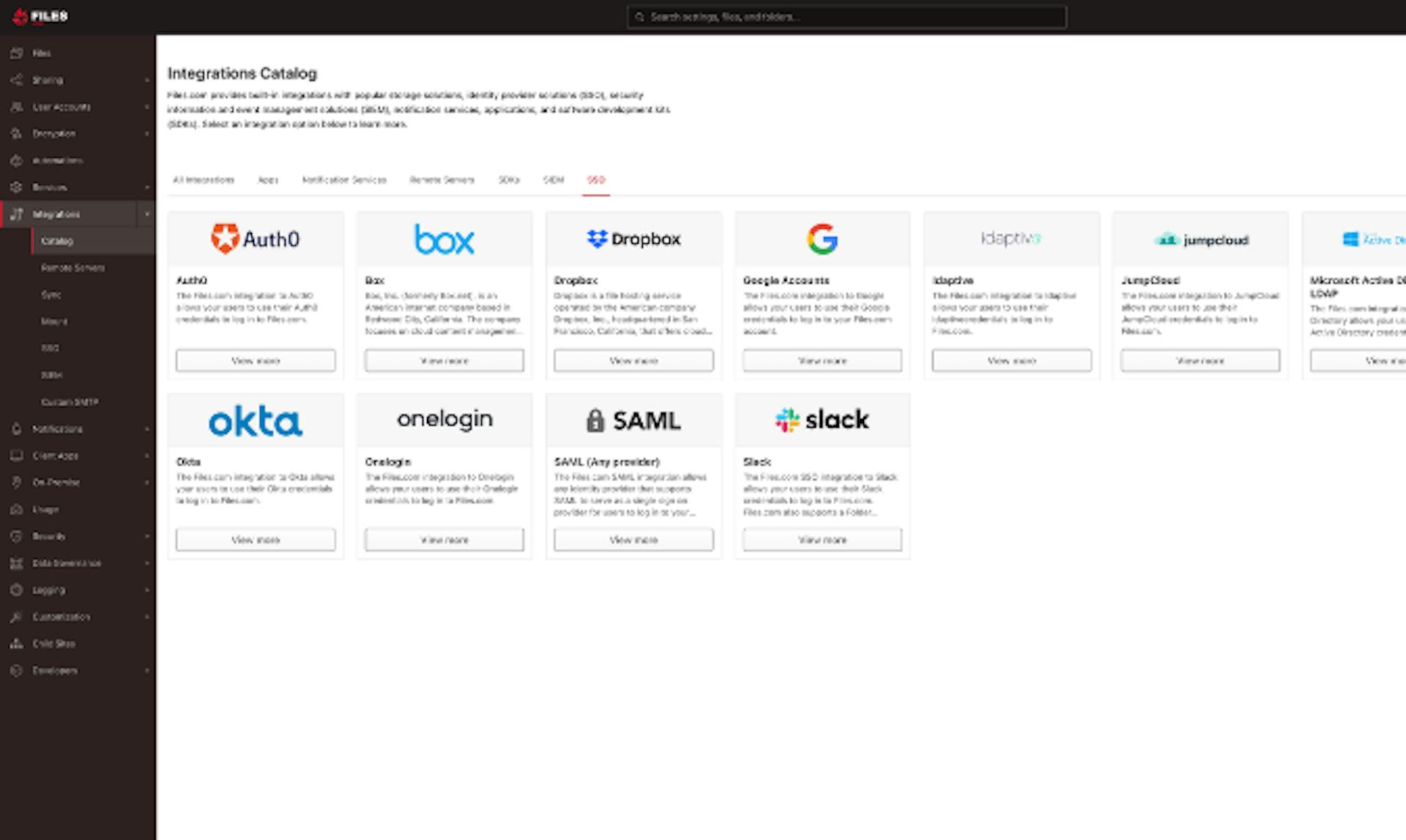Collapse the Integrations section chevron
Screen dimensions: 1406x840
pyautogui.click(x=147, y=214)
